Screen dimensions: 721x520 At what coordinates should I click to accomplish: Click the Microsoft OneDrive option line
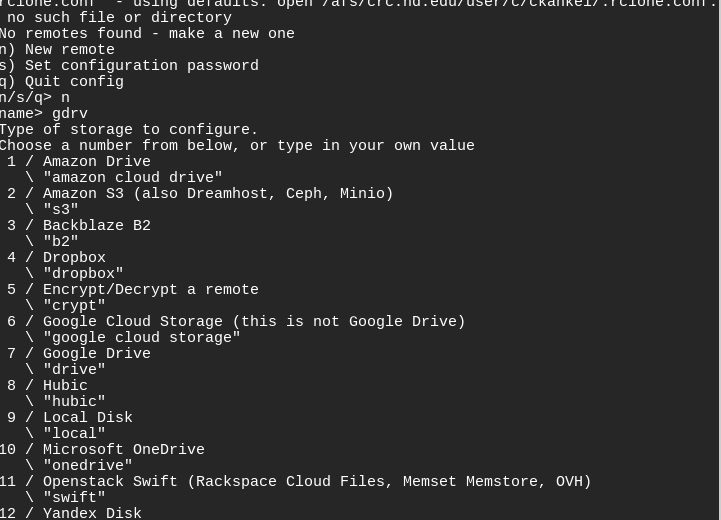click(x=123, y=450)
